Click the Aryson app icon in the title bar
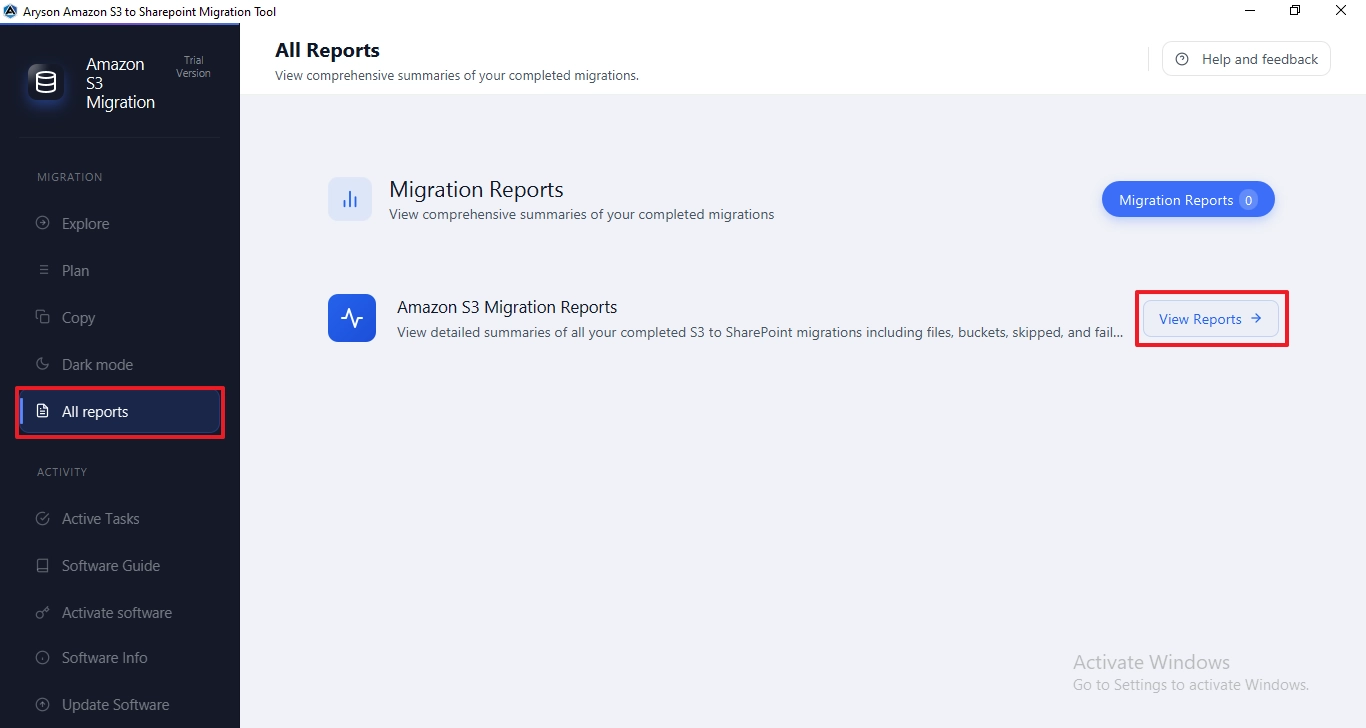 (11, 11)
